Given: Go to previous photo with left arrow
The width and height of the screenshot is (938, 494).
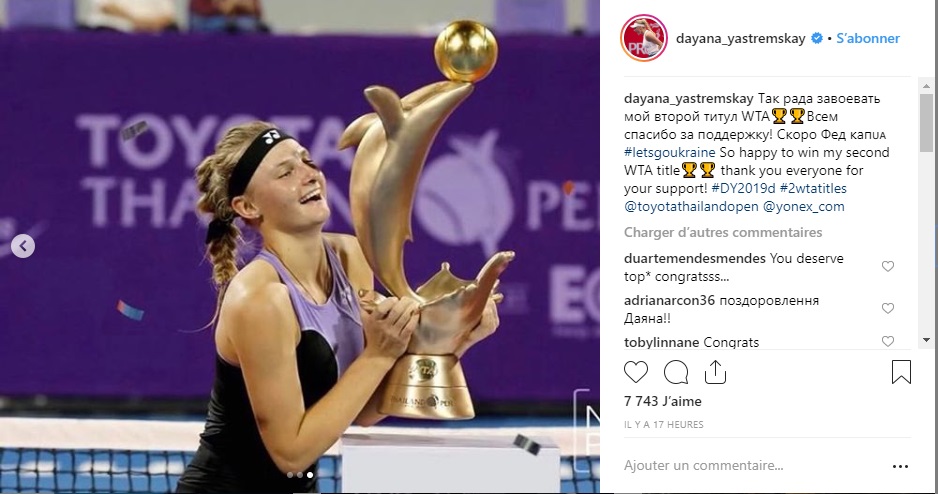Looking at the screenshot, I should tap(23, 246).
